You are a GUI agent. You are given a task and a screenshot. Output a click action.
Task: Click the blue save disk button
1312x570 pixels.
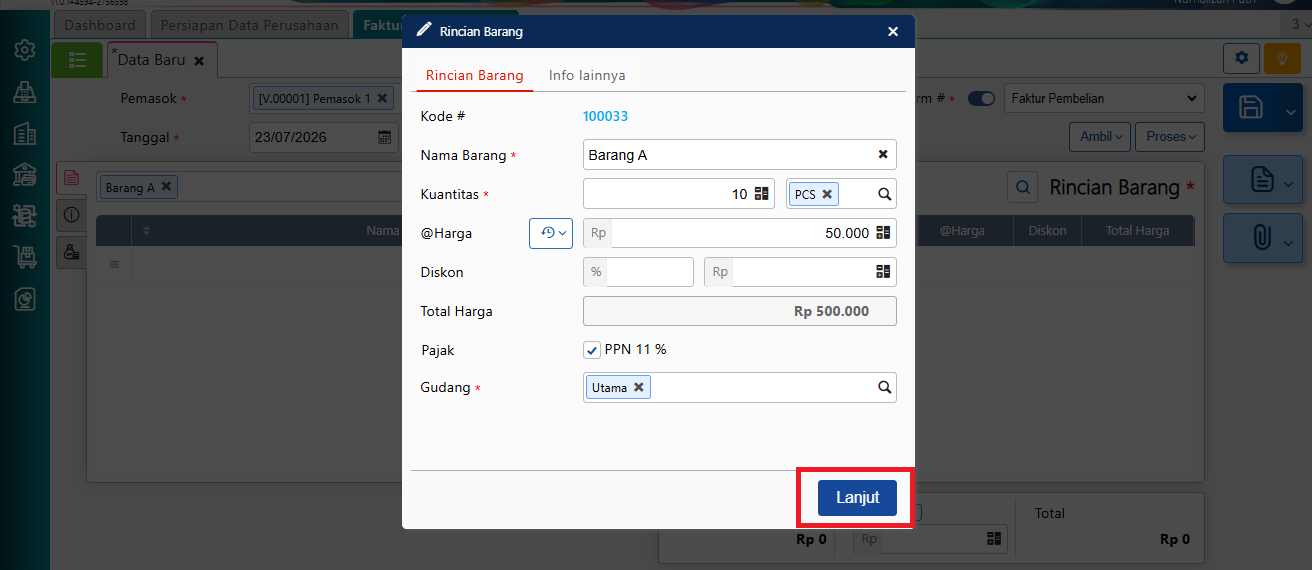pyautogui.click(x=1249, y=108)
